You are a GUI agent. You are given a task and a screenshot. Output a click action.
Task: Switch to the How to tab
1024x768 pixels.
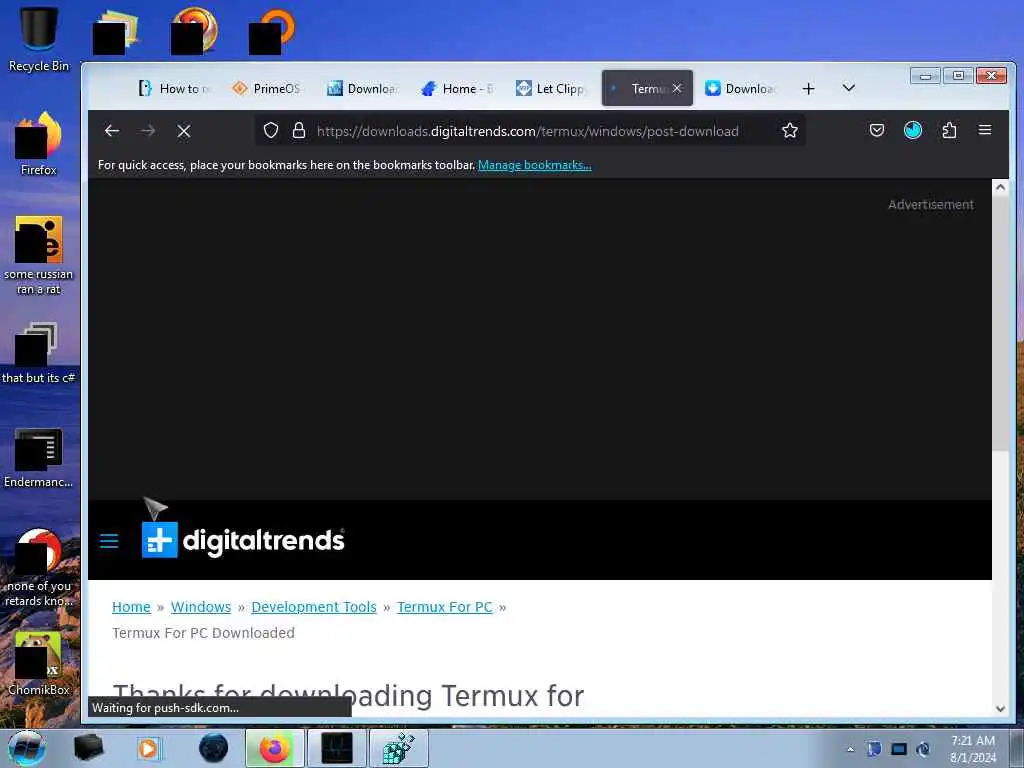pyautogui.click(x=174, y=88)
